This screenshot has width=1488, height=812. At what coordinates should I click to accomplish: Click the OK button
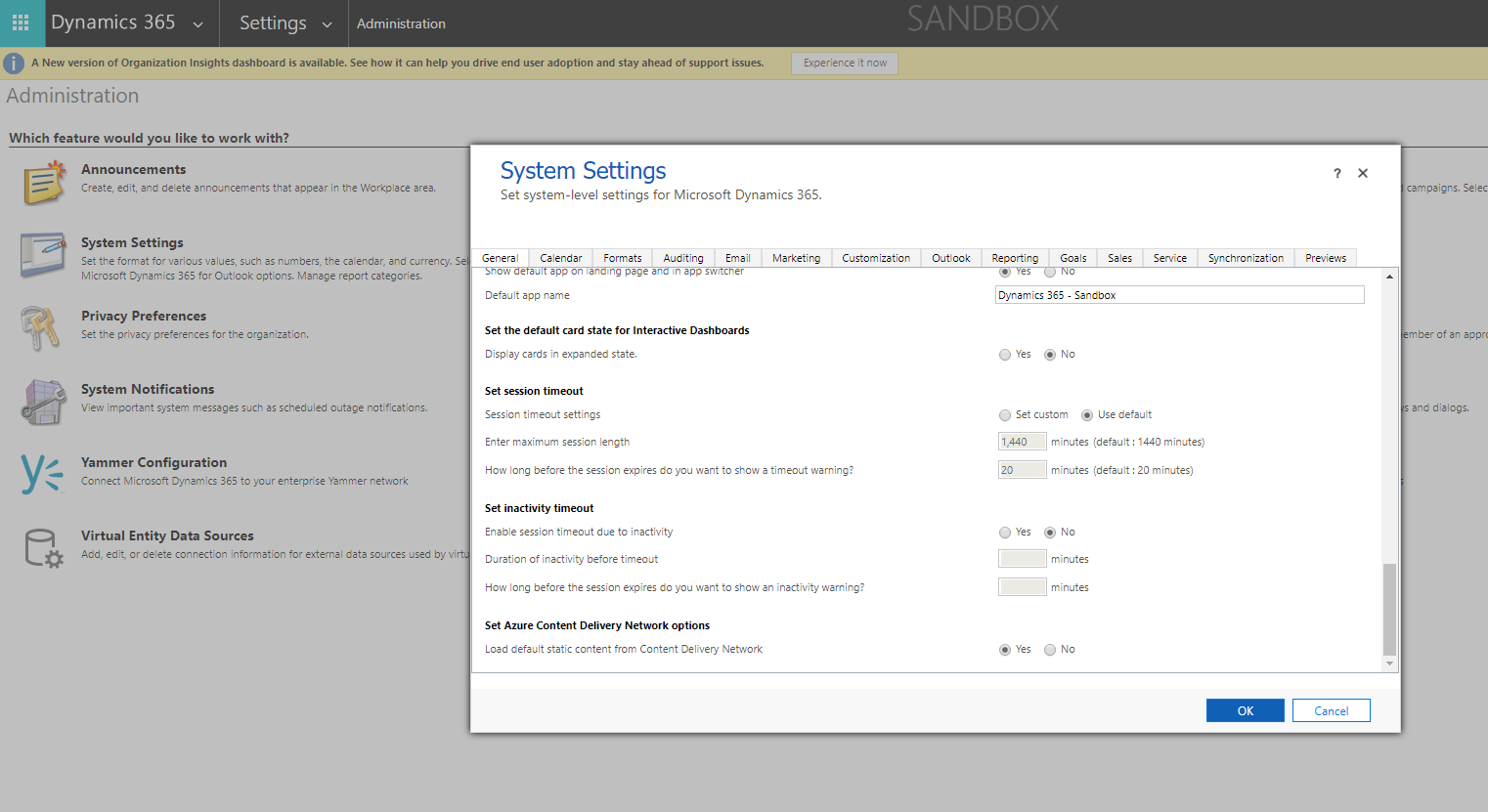[x=1245, y=710]
